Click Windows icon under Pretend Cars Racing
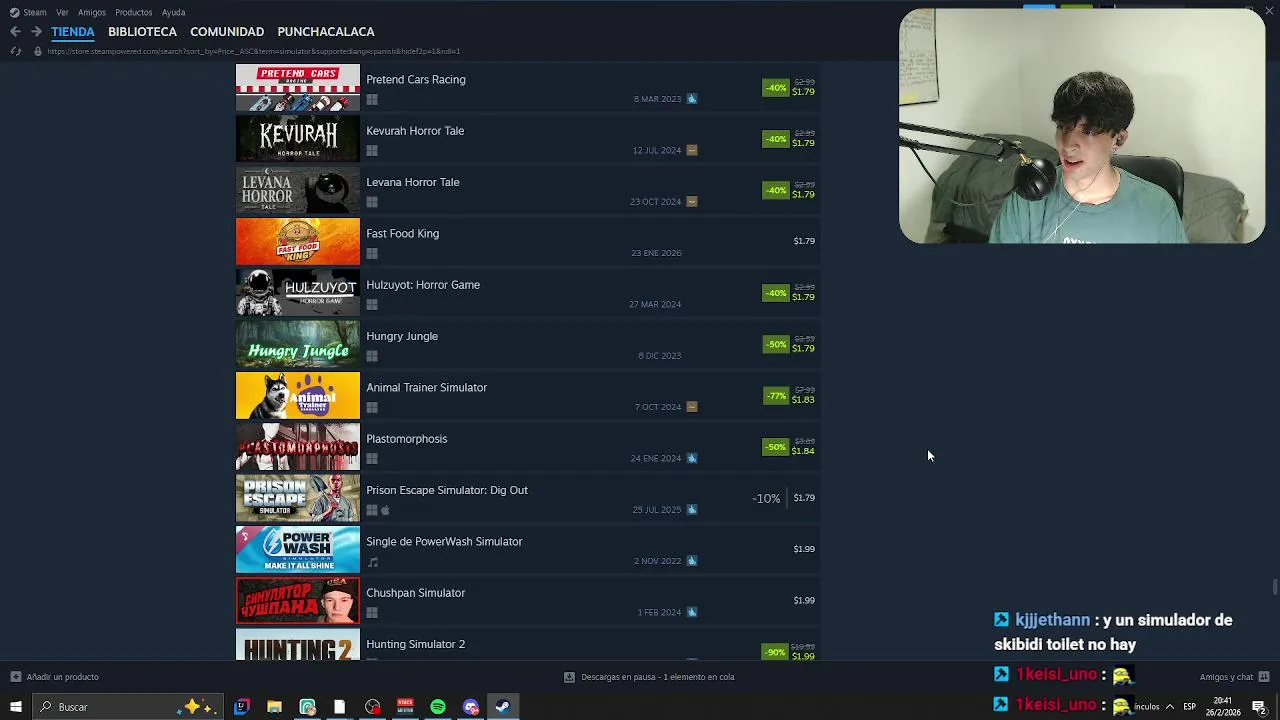The height and width of the screenshot is (720, 1280). [372, 100]
